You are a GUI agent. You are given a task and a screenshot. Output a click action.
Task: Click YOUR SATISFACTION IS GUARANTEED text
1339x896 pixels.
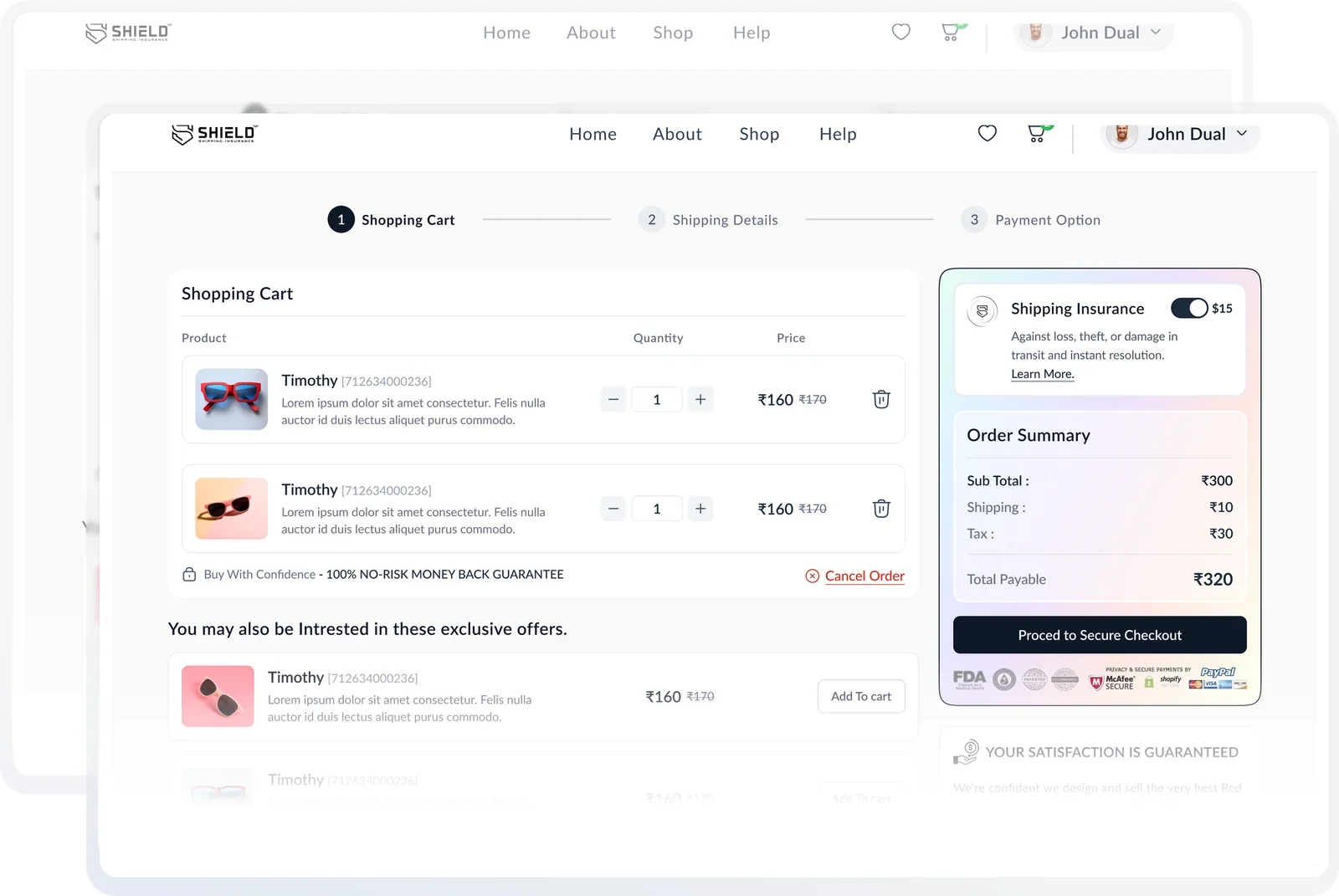pyautogui.click(x=1111, y=752)
